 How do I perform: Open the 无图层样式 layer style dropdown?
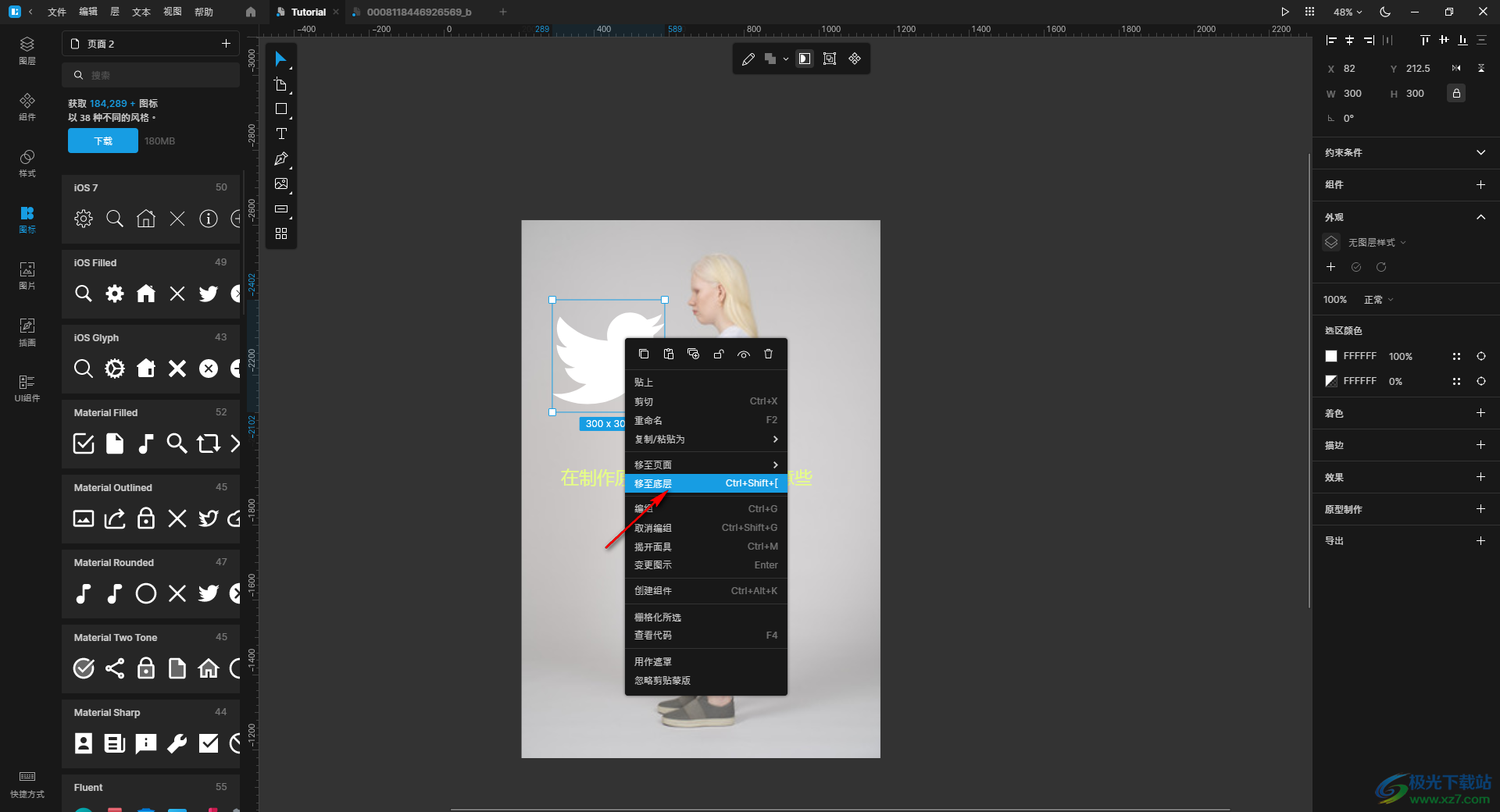pos(1377,243)
